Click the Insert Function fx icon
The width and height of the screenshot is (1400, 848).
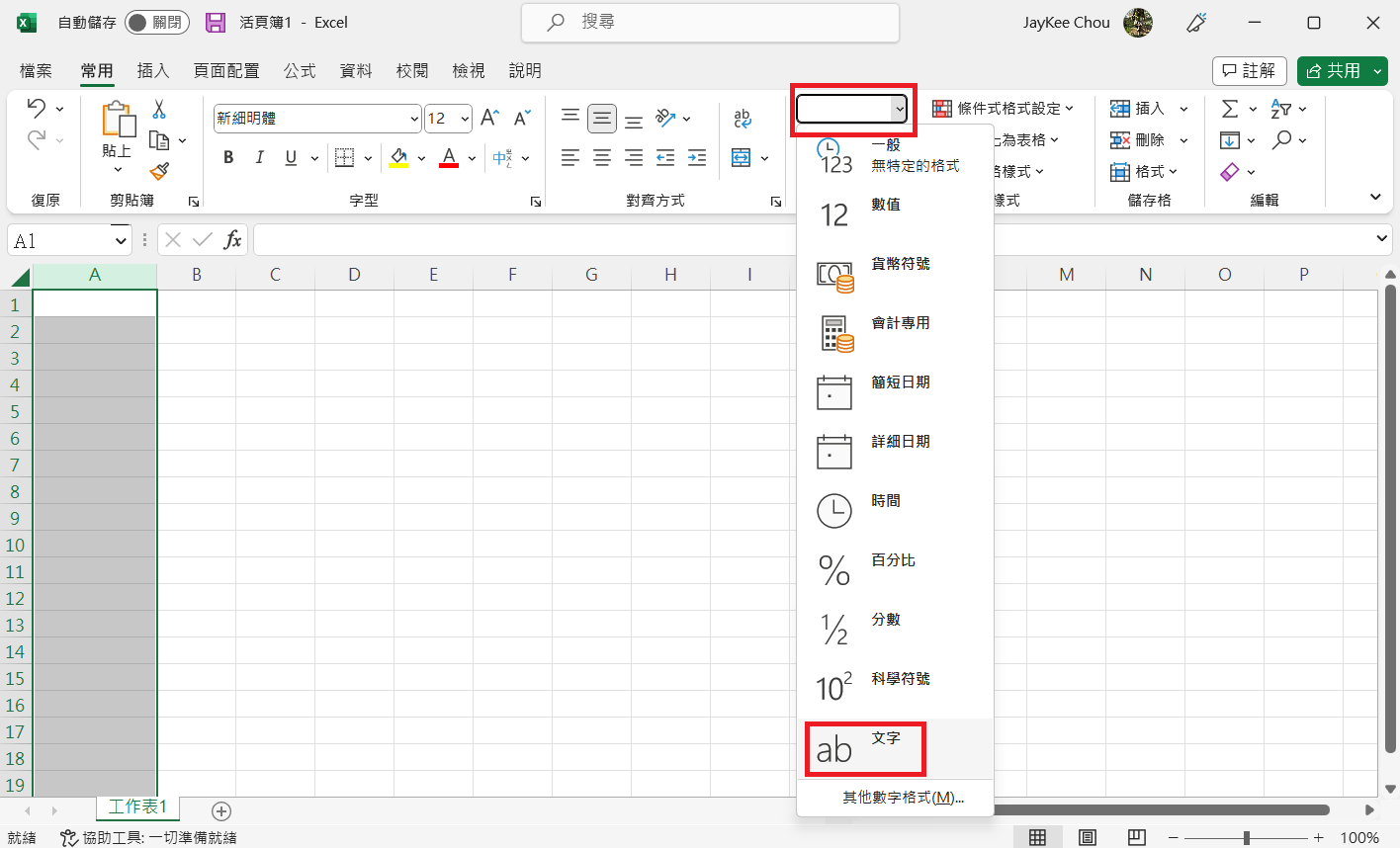pyautogui.click(x=232, y=240)
